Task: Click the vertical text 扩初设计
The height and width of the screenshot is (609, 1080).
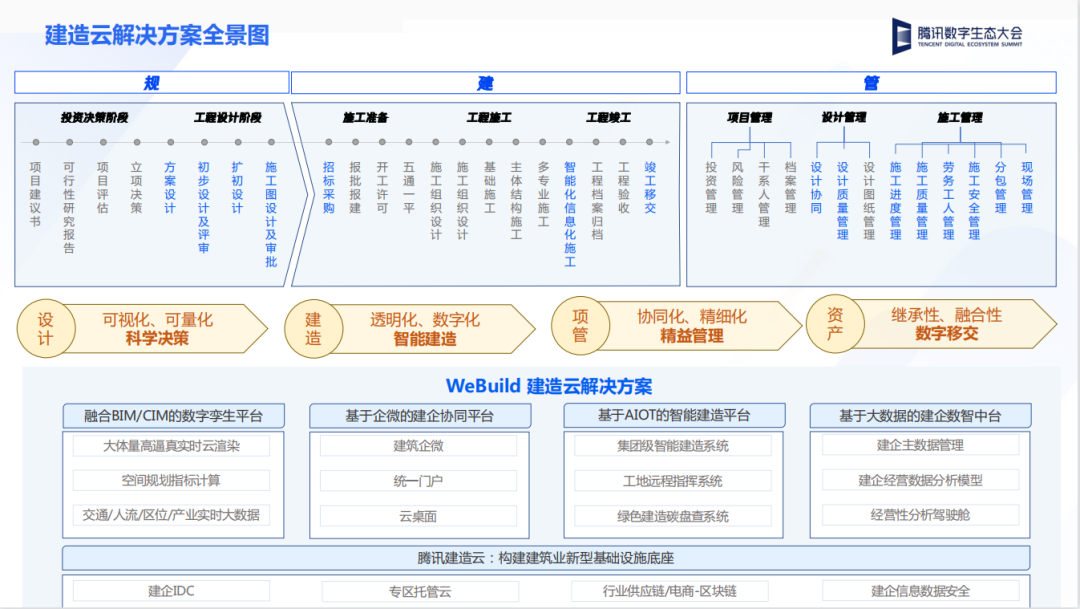Action: [238, 187]
